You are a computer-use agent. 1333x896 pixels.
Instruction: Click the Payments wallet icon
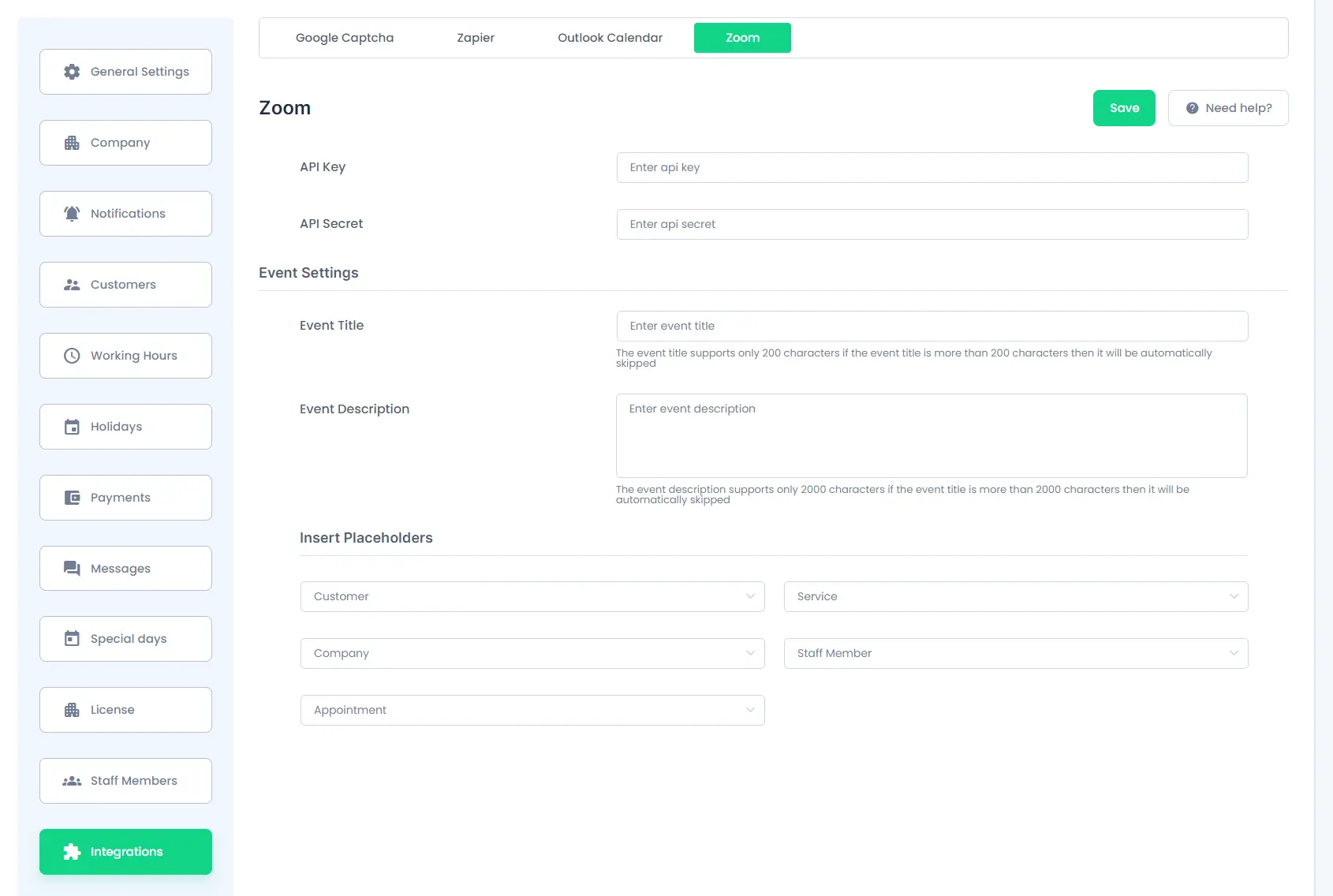coord(72,498)
